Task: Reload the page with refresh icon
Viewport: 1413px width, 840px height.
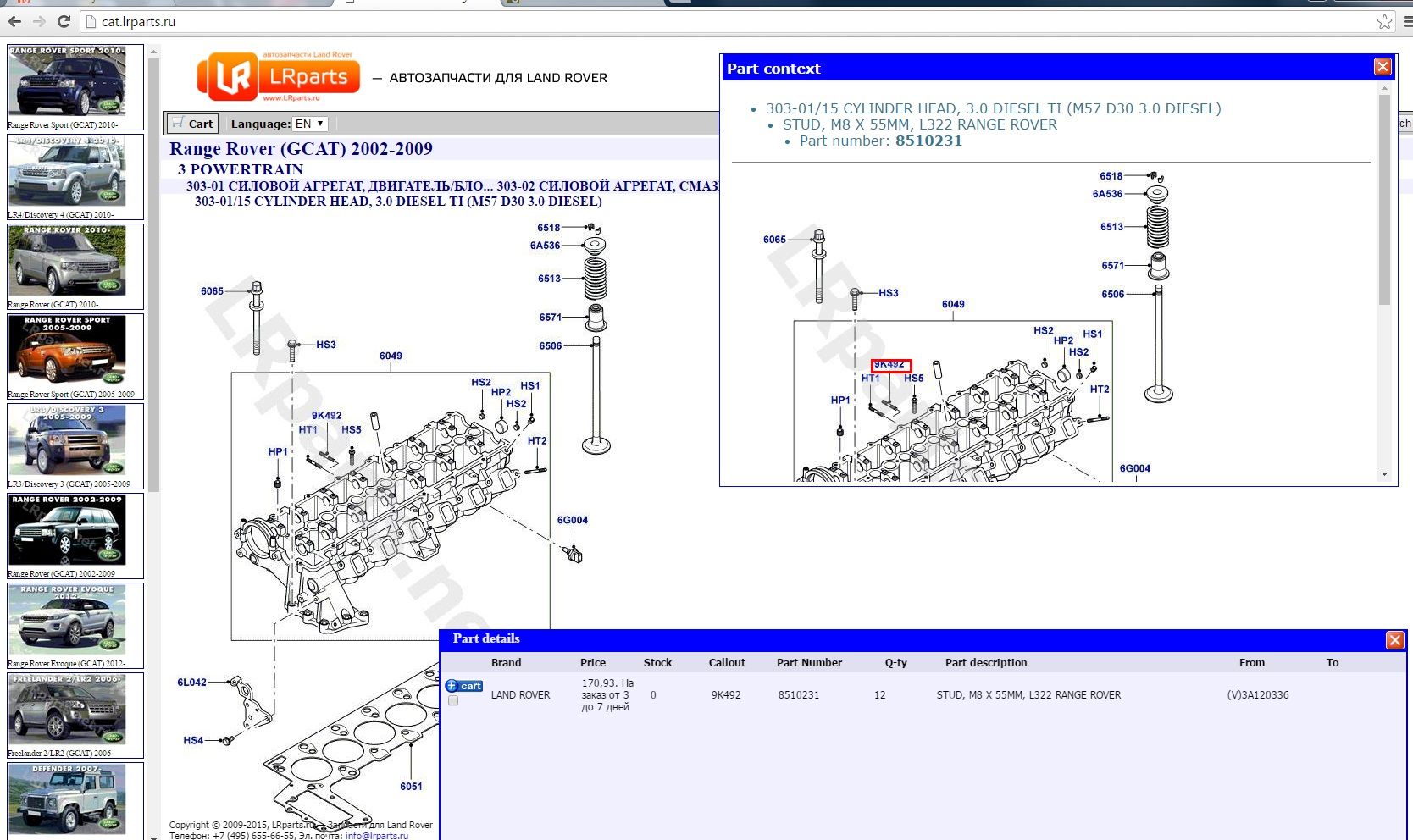Action: (x=64, y=21)
